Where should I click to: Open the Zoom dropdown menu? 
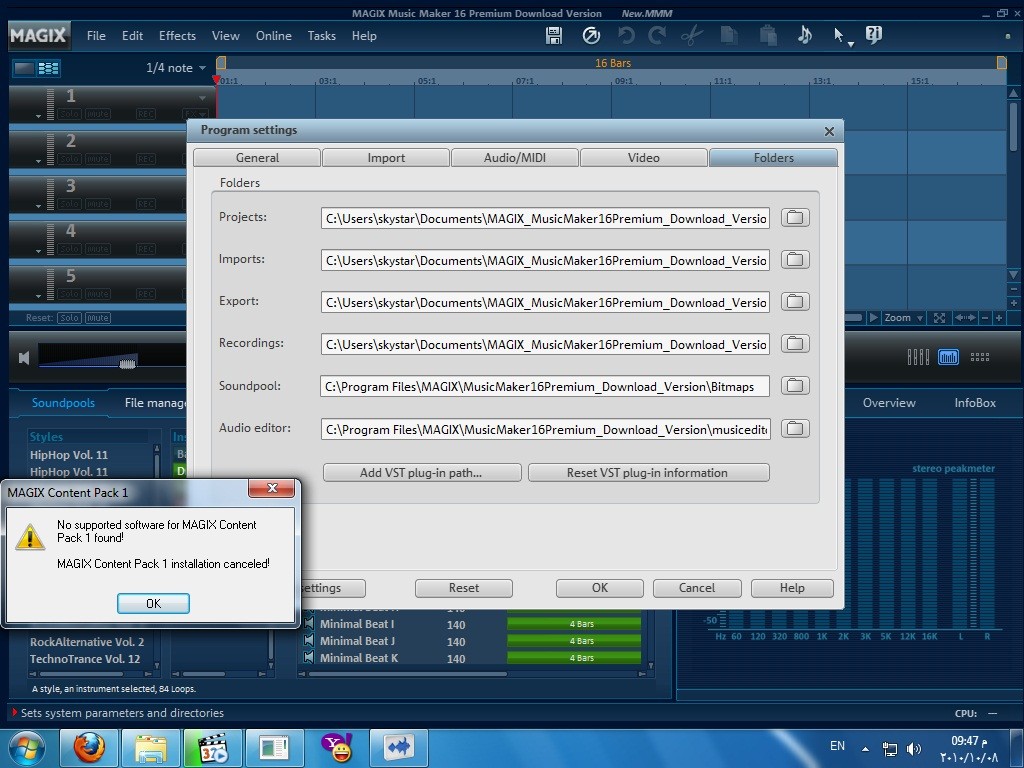click(x=903, y=318)
